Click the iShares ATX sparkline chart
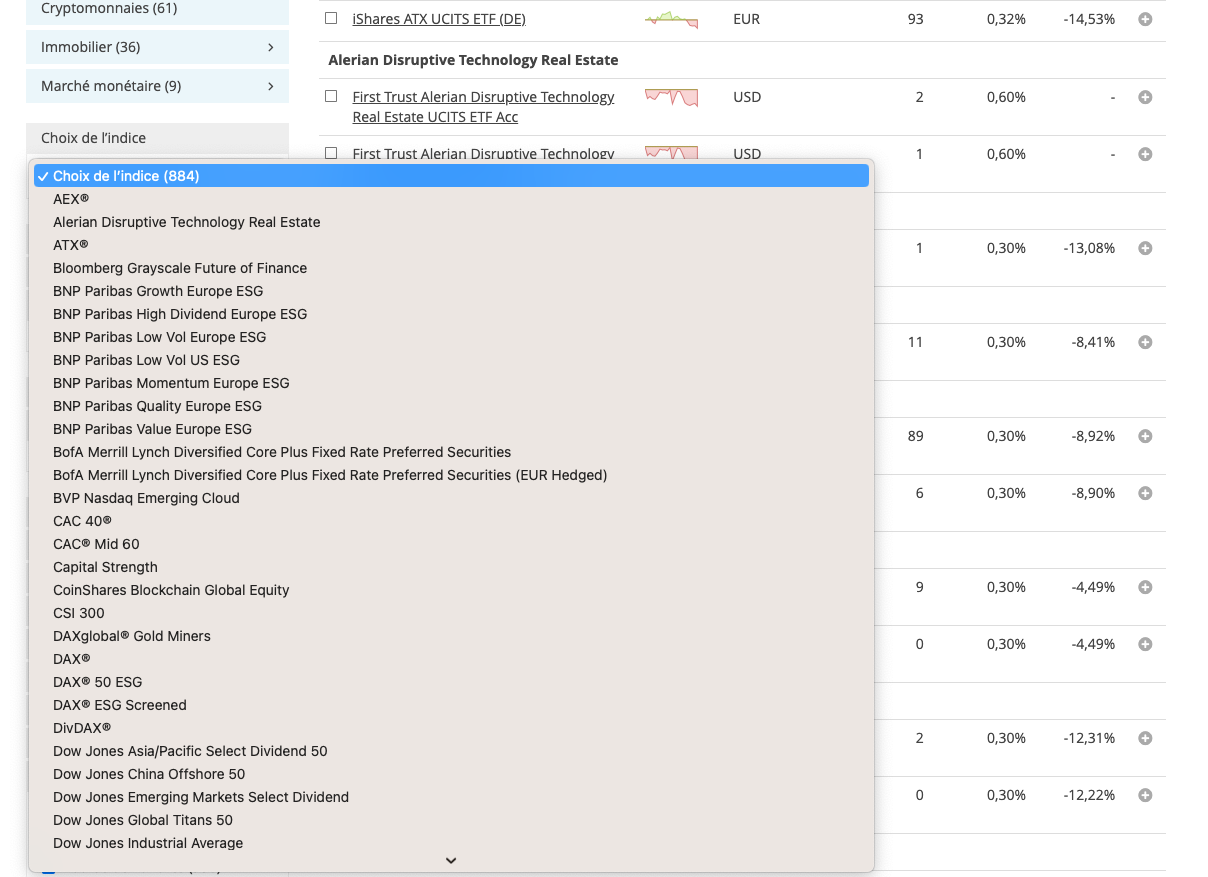Viewport: 1208px width, 877px height. click(x=671, y=19)
